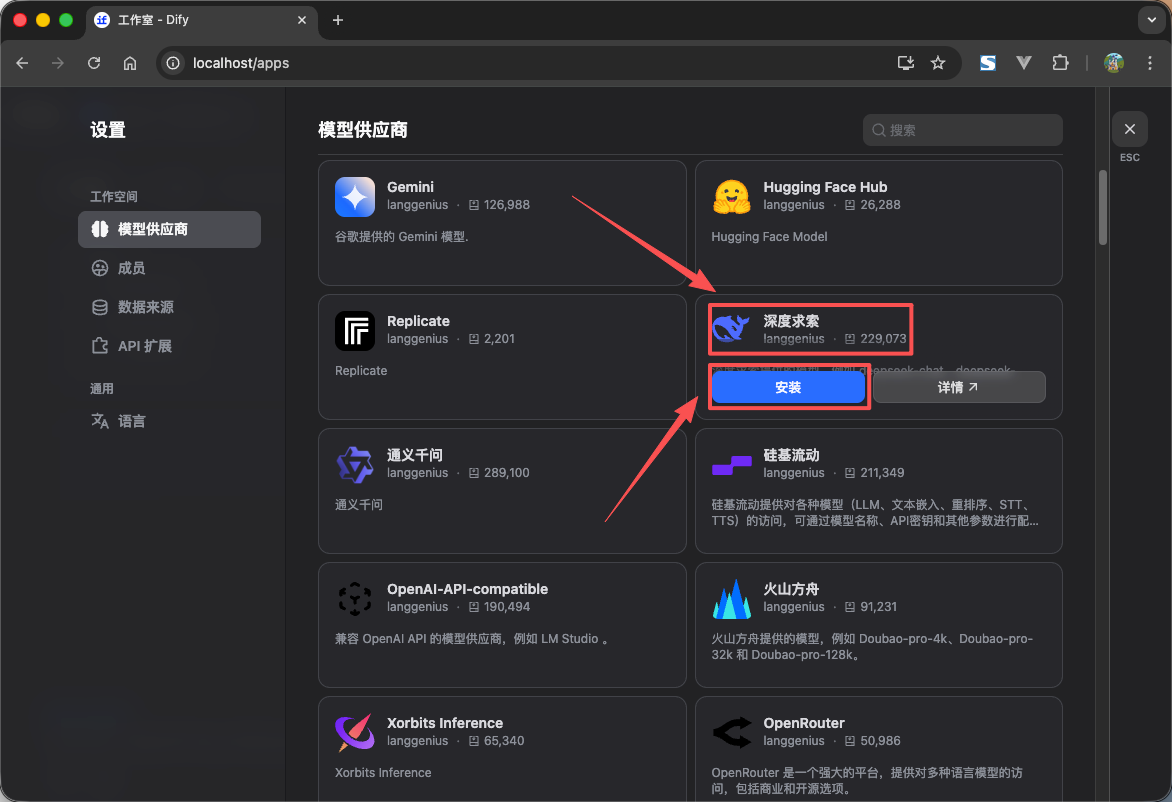Go to 数据来源 data source settings
Image resolution: width=1172 pixels, height=802 pixels.
pos(145,307)
